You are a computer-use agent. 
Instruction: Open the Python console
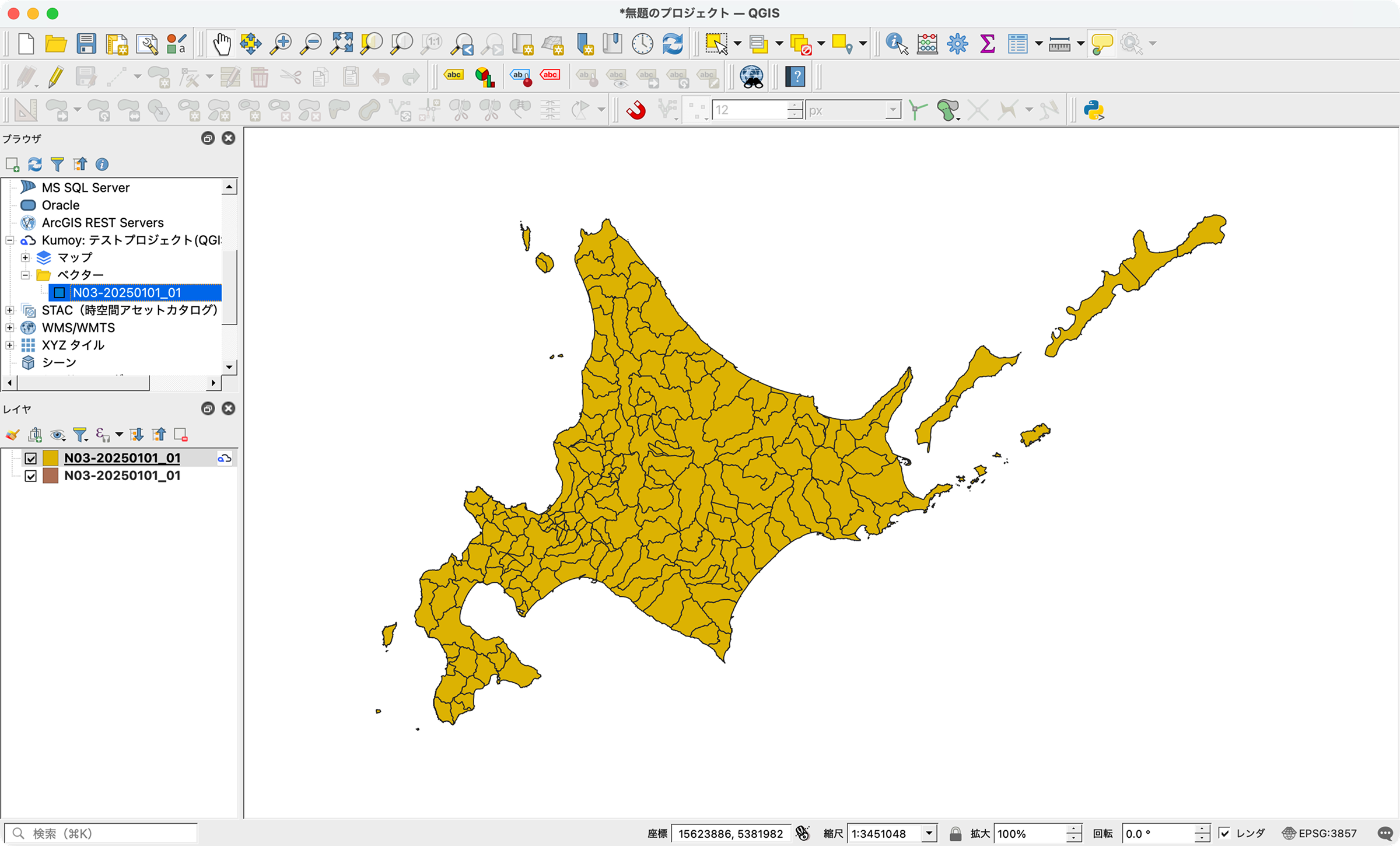tap(1094, 110)
